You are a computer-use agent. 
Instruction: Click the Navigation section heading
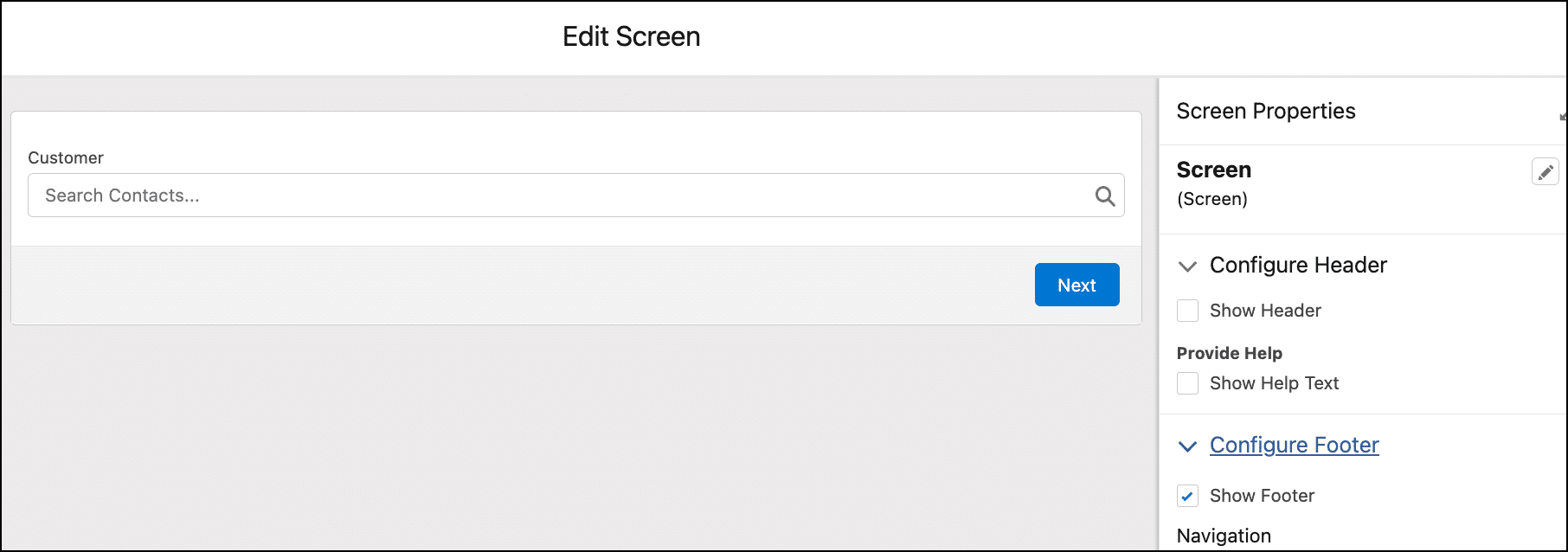[x=1224, y=536]
